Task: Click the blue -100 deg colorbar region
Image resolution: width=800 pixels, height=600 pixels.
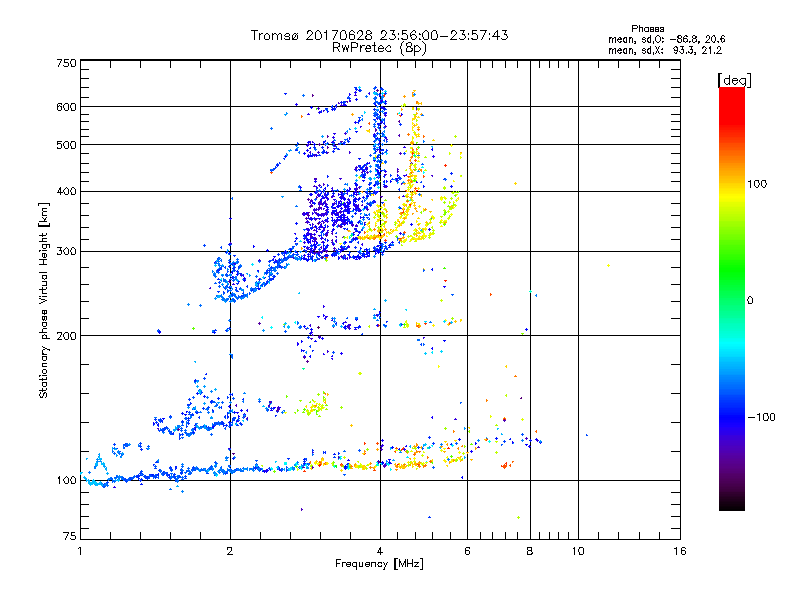Action: [x=732, y=416]
